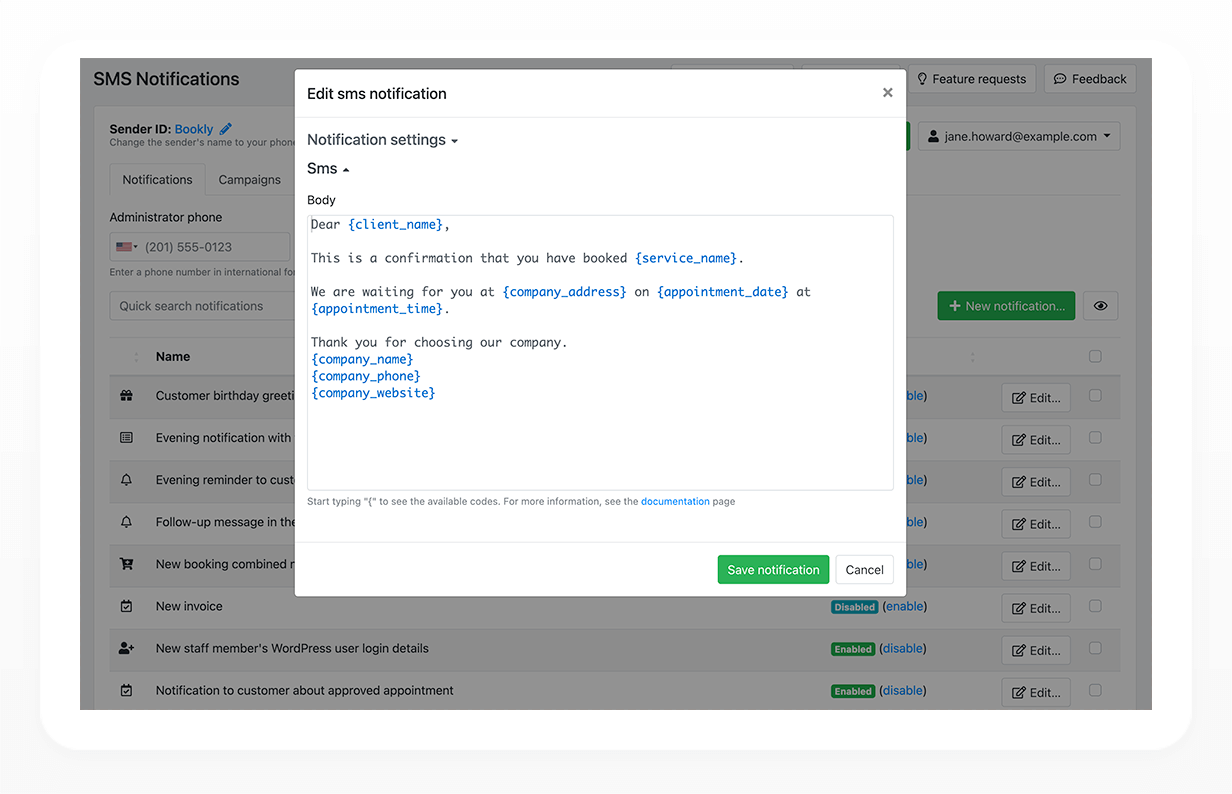1232x794 pixels.
Task: Click Edit for Customer birthday greeting
Action: click(1036, 398)
